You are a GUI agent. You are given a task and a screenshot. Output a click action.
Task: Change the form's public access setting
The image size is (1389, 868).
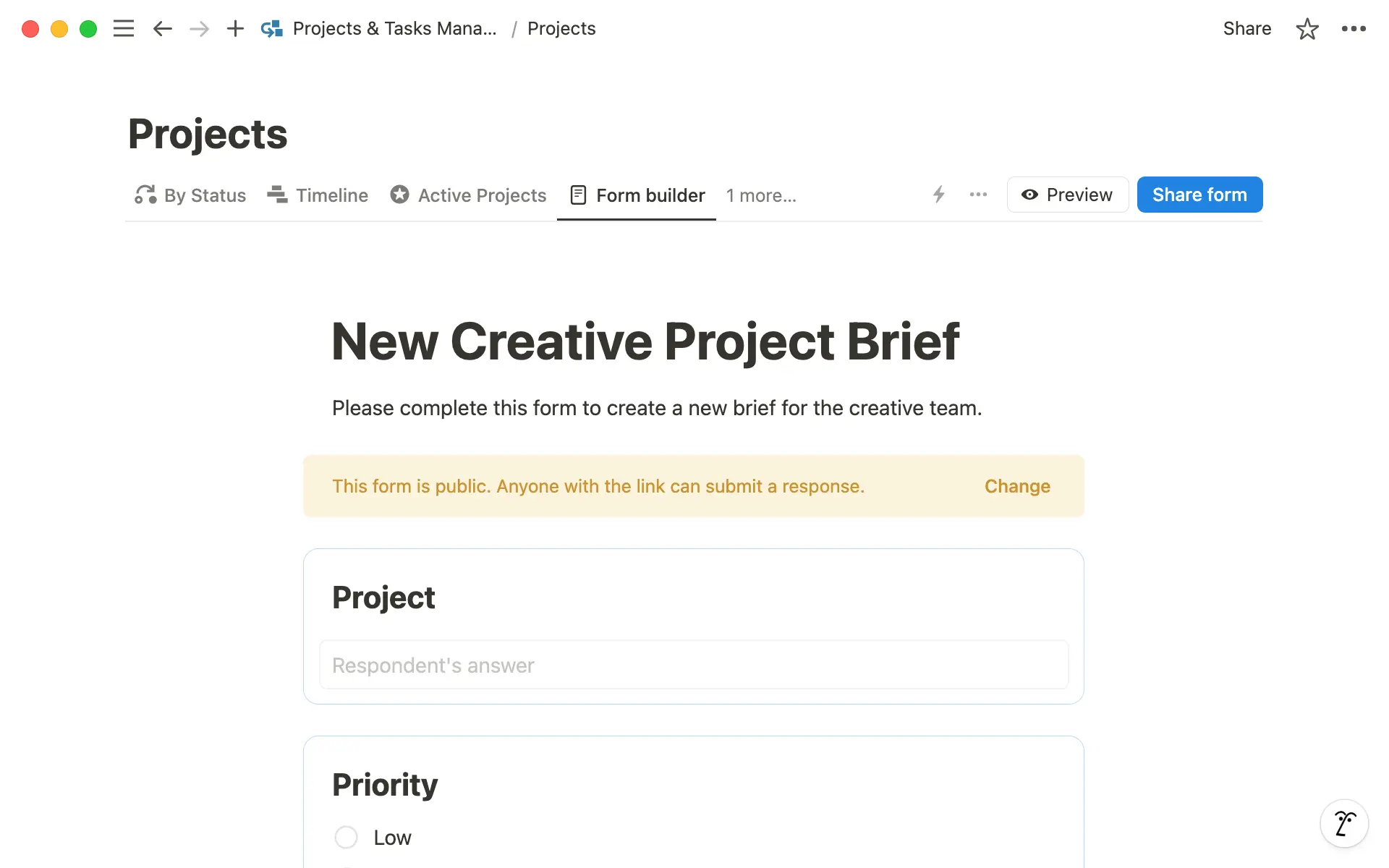pyautogui.click(x=1017, y=486)
